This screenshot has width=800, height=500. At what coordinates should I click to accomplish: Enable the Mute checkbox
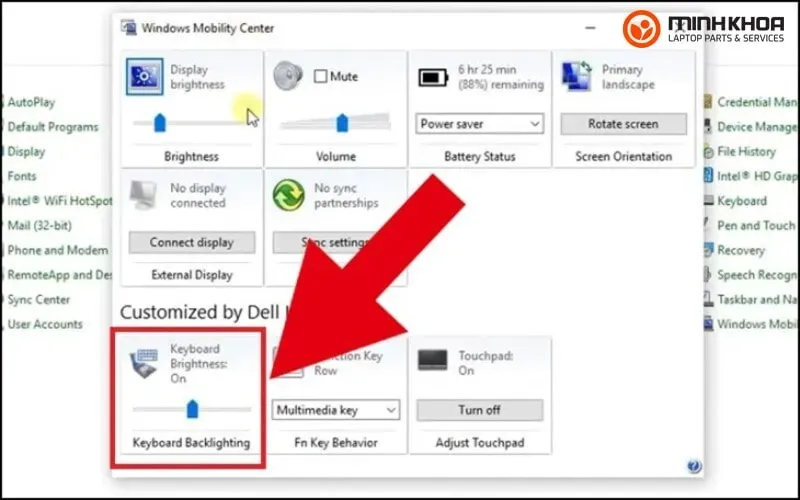point(321,76)
